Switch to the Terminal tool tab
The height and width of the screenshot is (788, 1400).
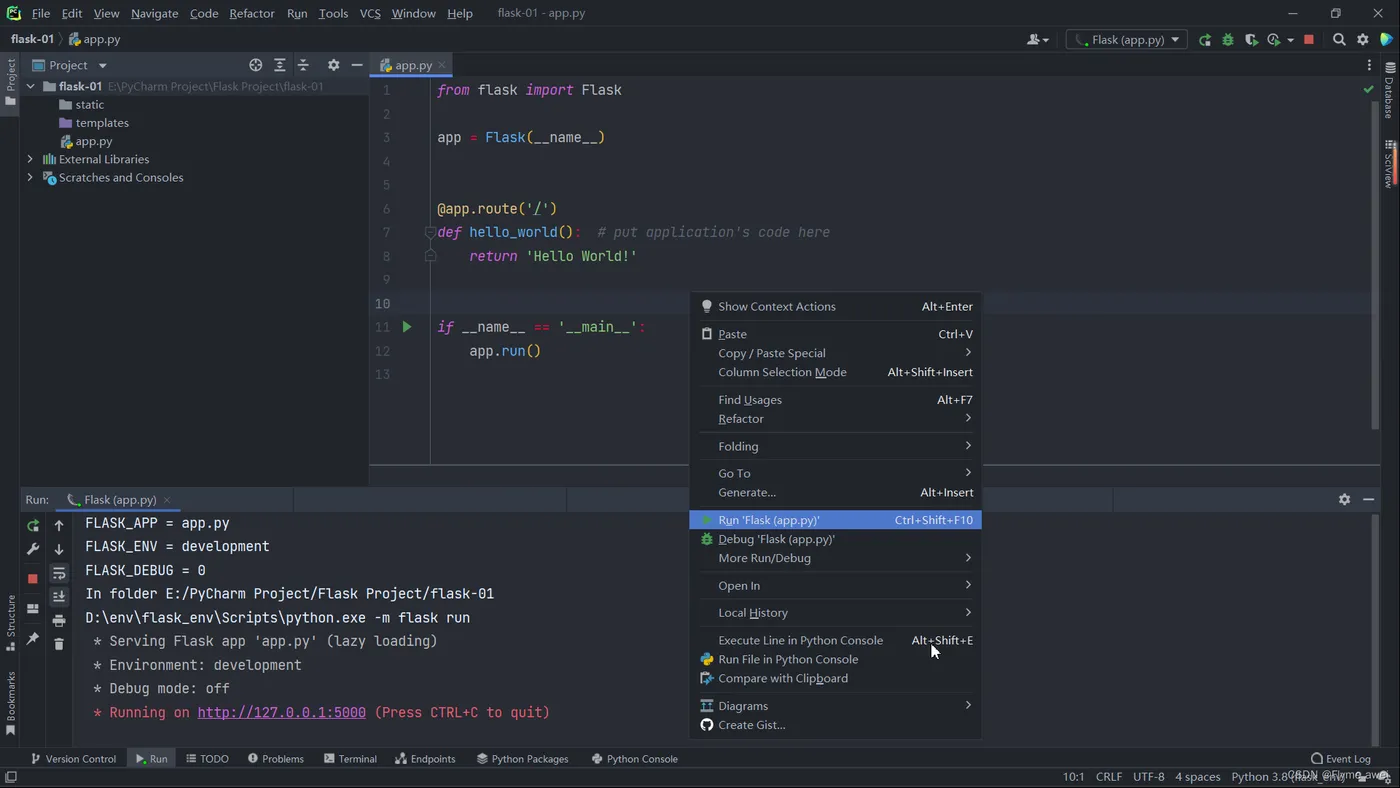[x=350, y=759]
